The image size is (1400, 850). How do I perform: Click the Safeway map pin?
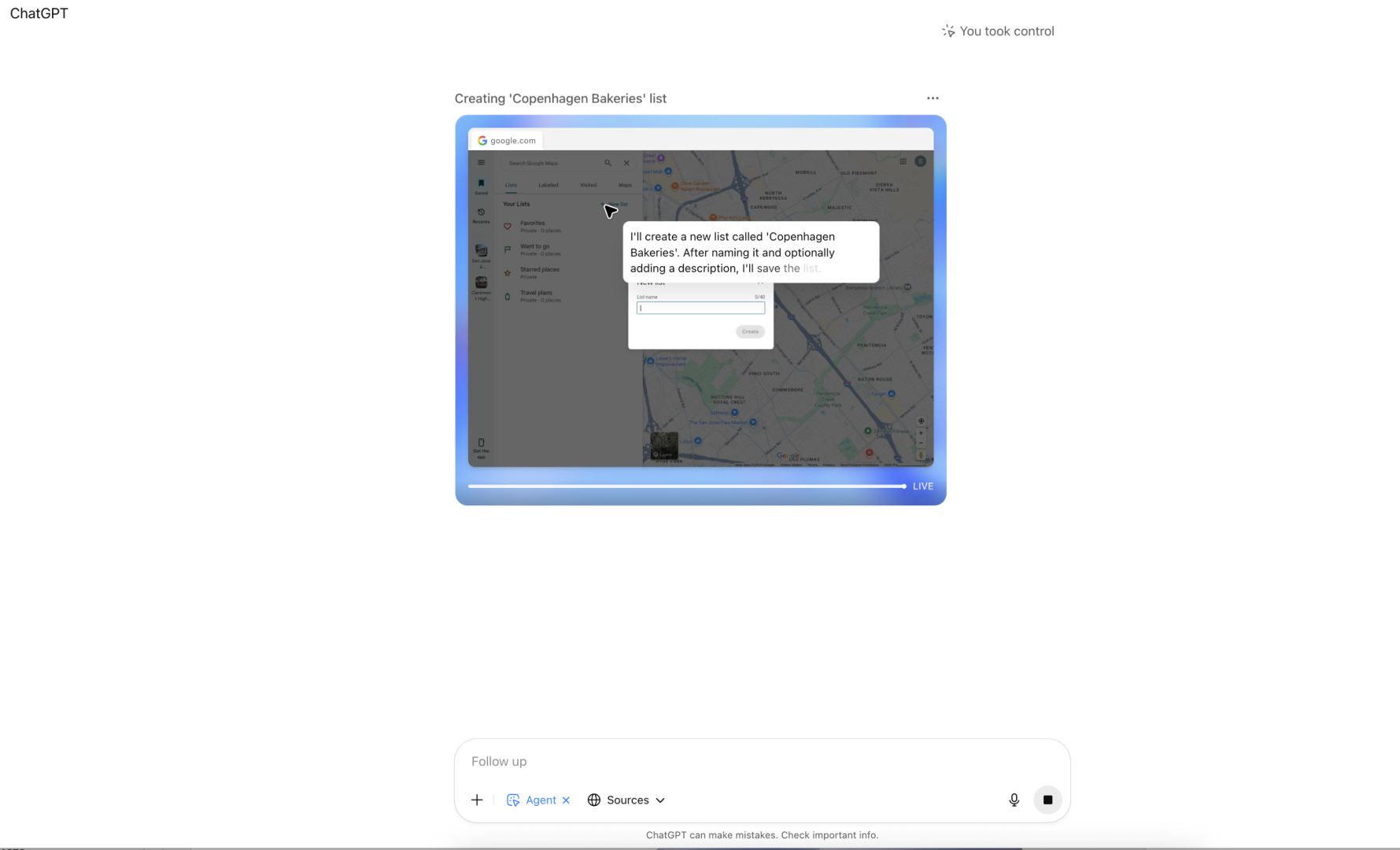coord(734,412)
